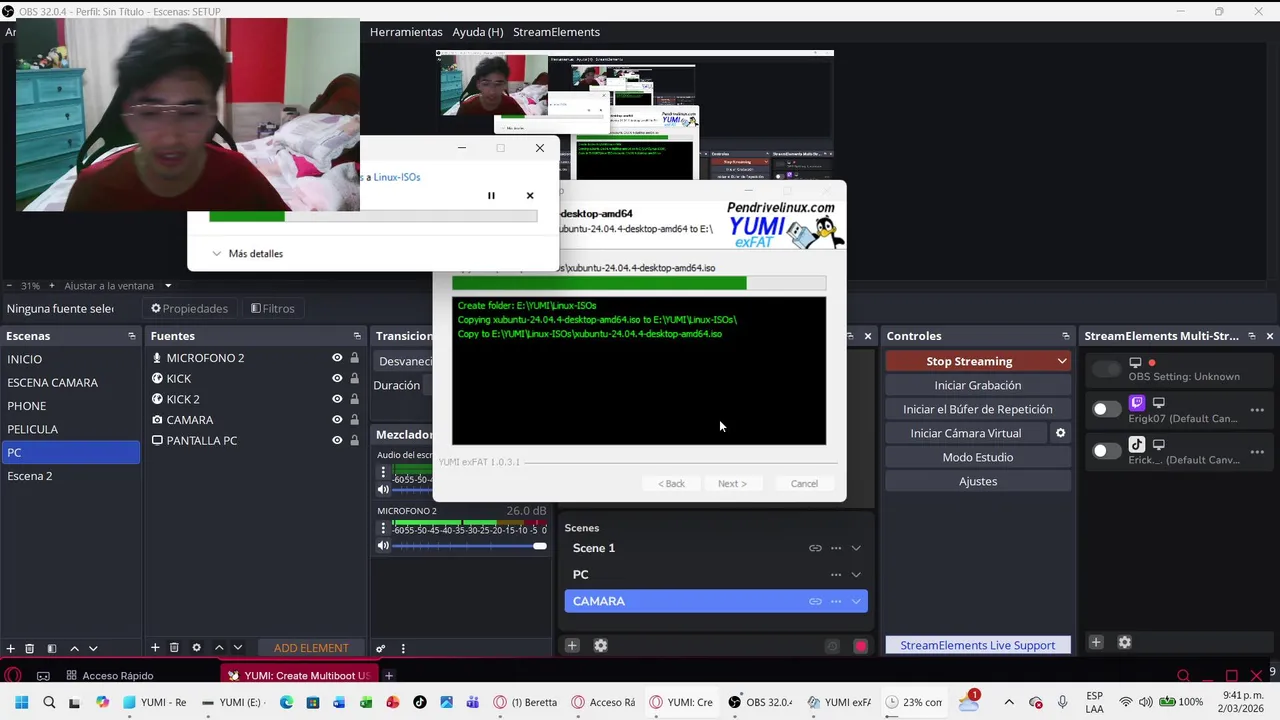The height and width of the screenshot is (720, 1280).
Task: Float the Fuentes dock panel
Action: click(357, 336)
